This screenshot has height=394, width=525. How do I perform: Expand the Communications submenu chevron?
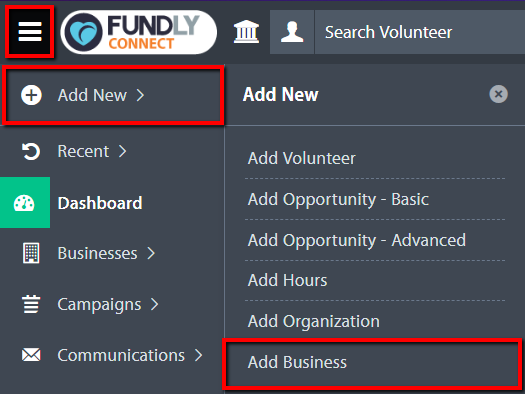coord(199,355)
